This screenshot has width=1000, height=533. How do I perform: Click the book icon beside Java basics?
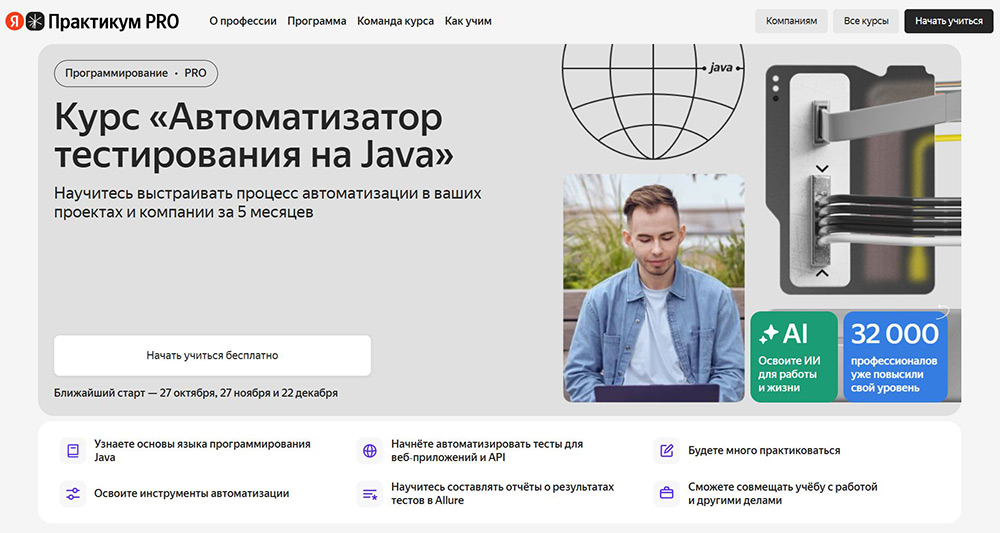tap(73, 451)
